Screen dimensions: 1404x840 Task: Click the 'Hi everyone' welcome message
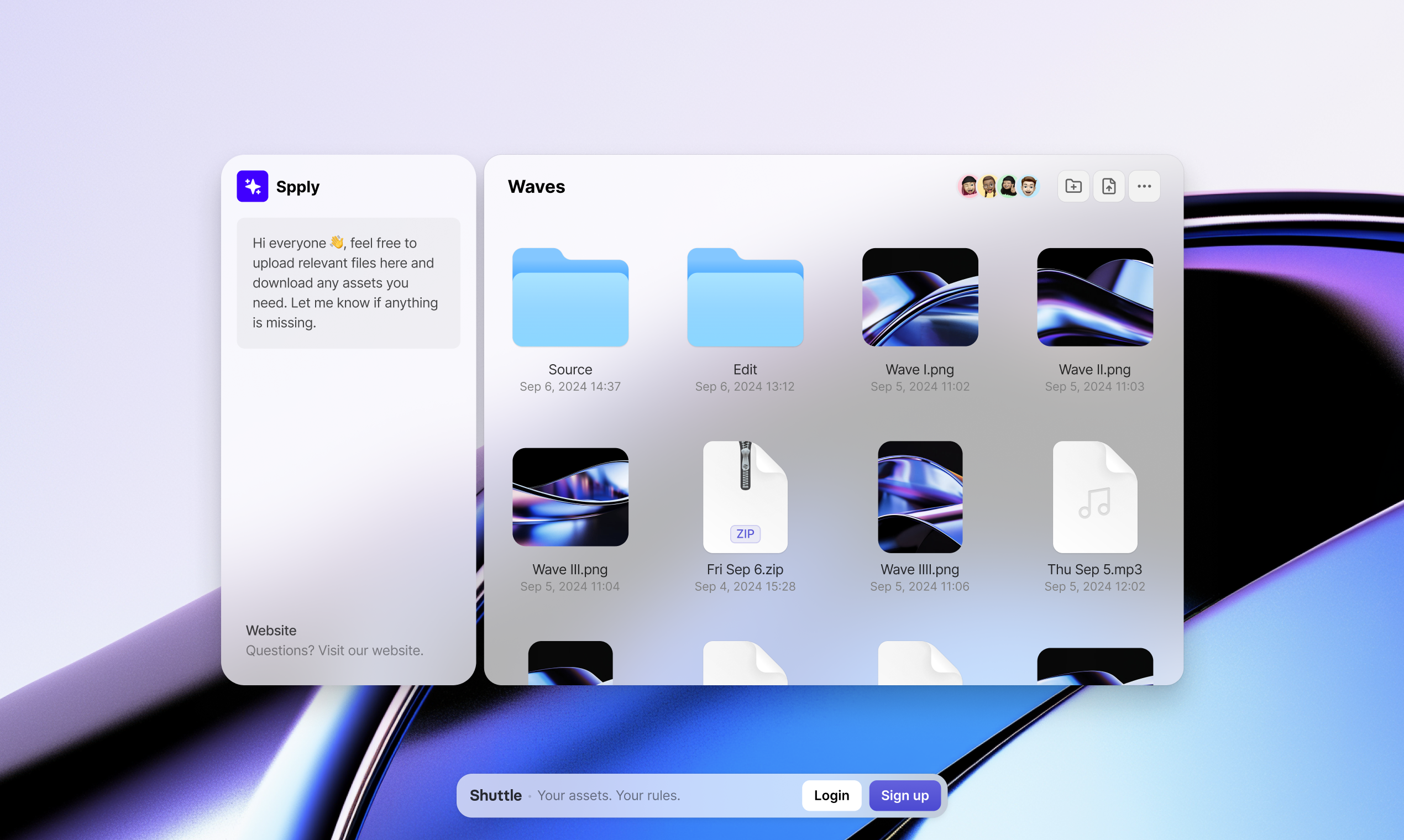pyautogui.click(x=348, y=283)
